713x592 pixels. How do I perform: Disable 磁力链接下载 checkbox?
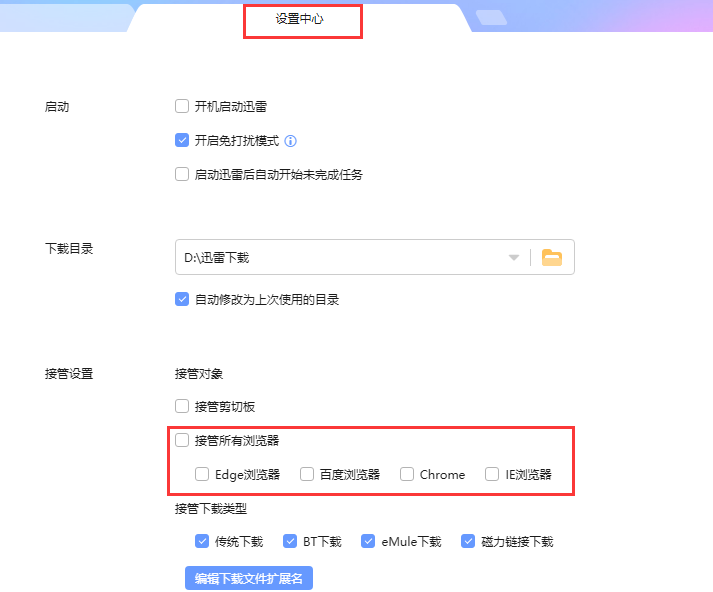point(468,541)
